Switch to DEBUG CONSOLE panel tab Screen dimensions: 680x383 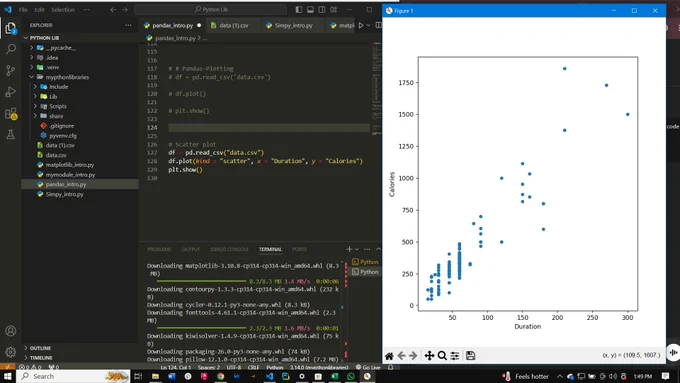pos(229,249)
